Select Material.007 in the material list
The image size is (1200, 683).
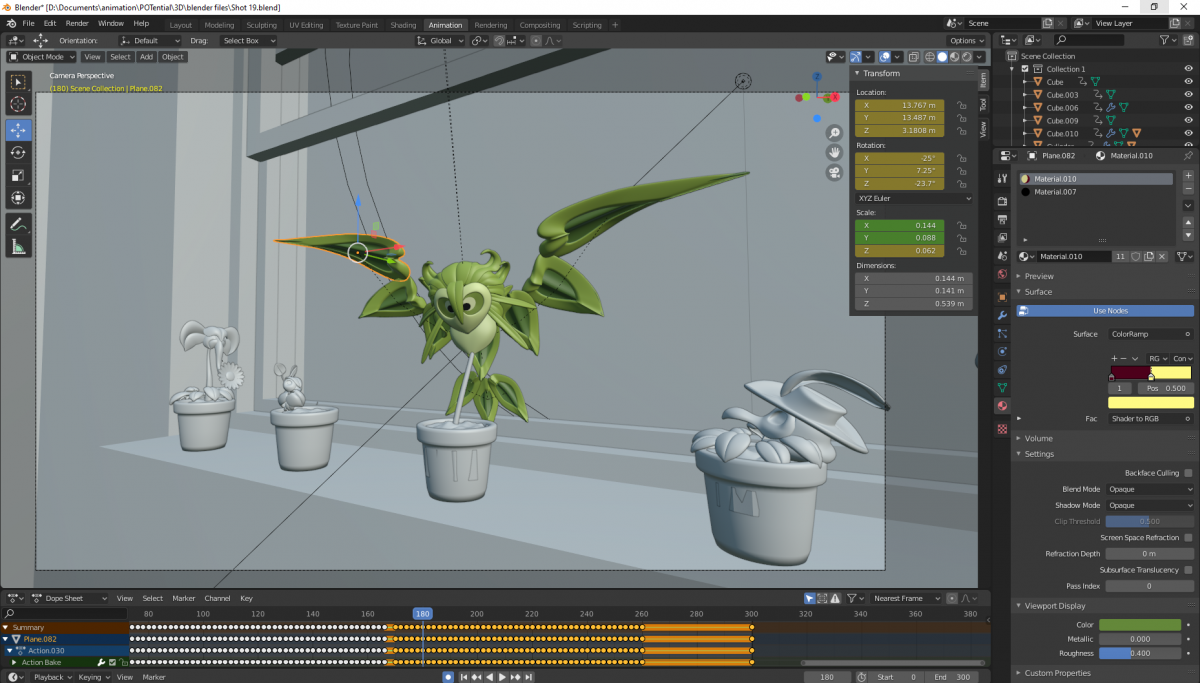click(1097, 191)
